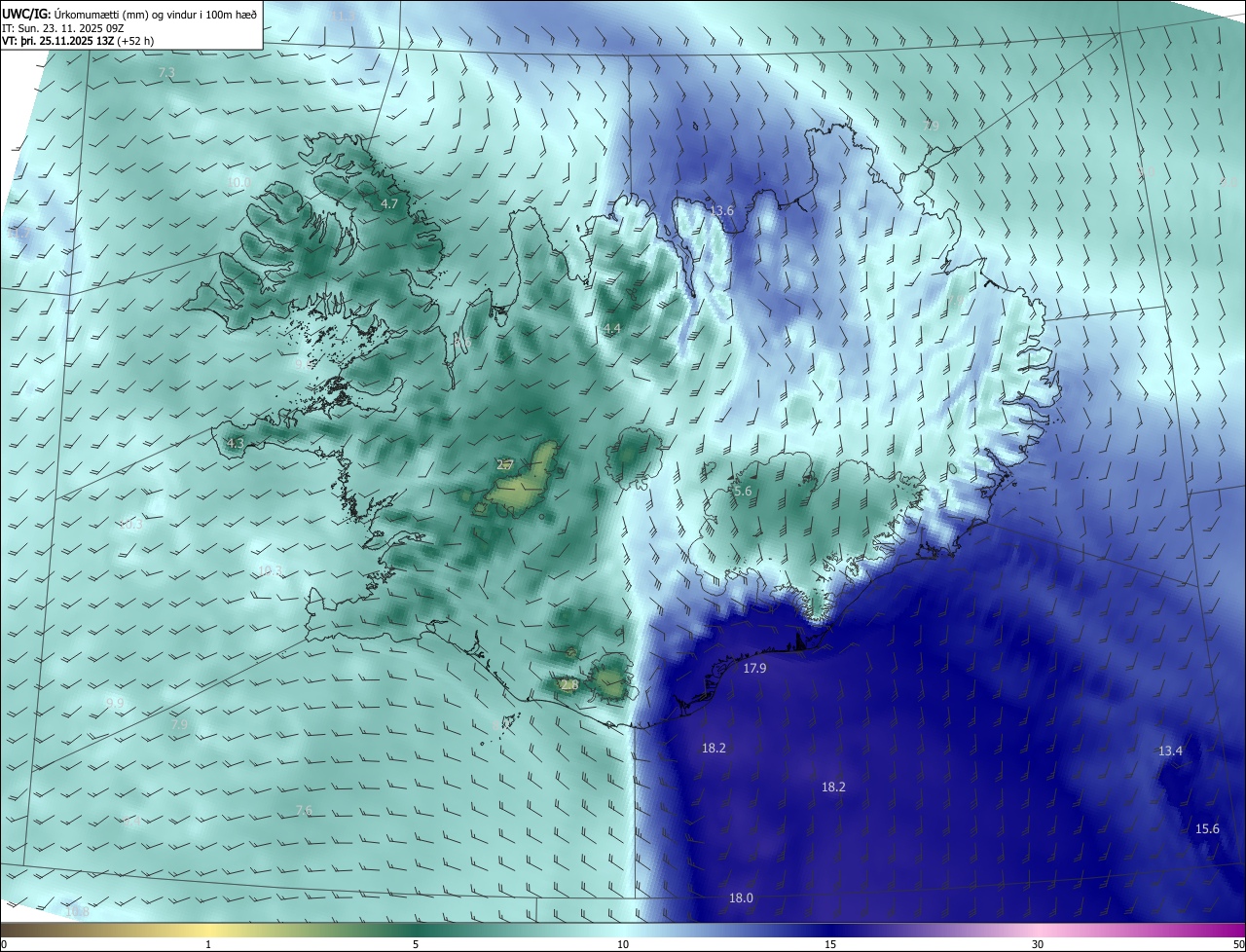Click the 17.9 value label

click(x=754, y=668)
